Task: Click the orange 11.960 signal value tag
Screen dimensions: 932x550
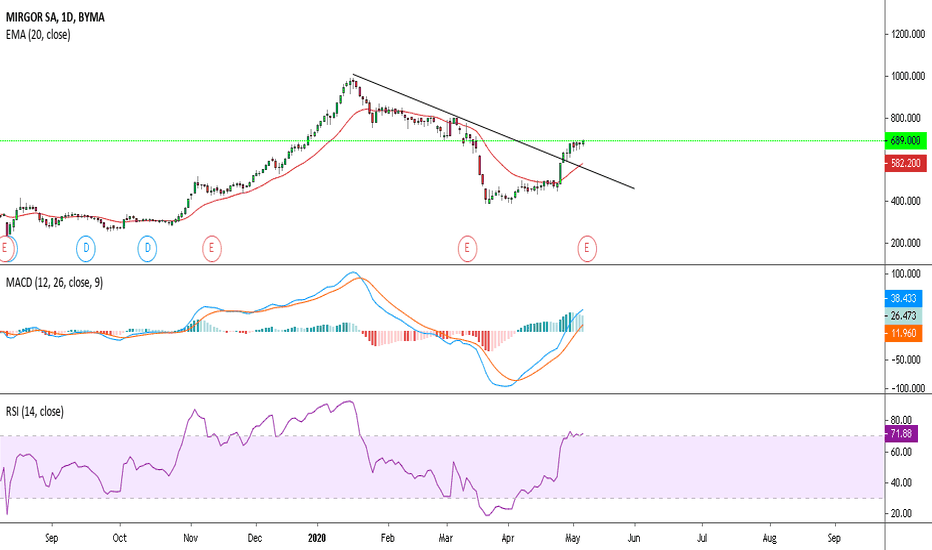Action: [903, 333]
